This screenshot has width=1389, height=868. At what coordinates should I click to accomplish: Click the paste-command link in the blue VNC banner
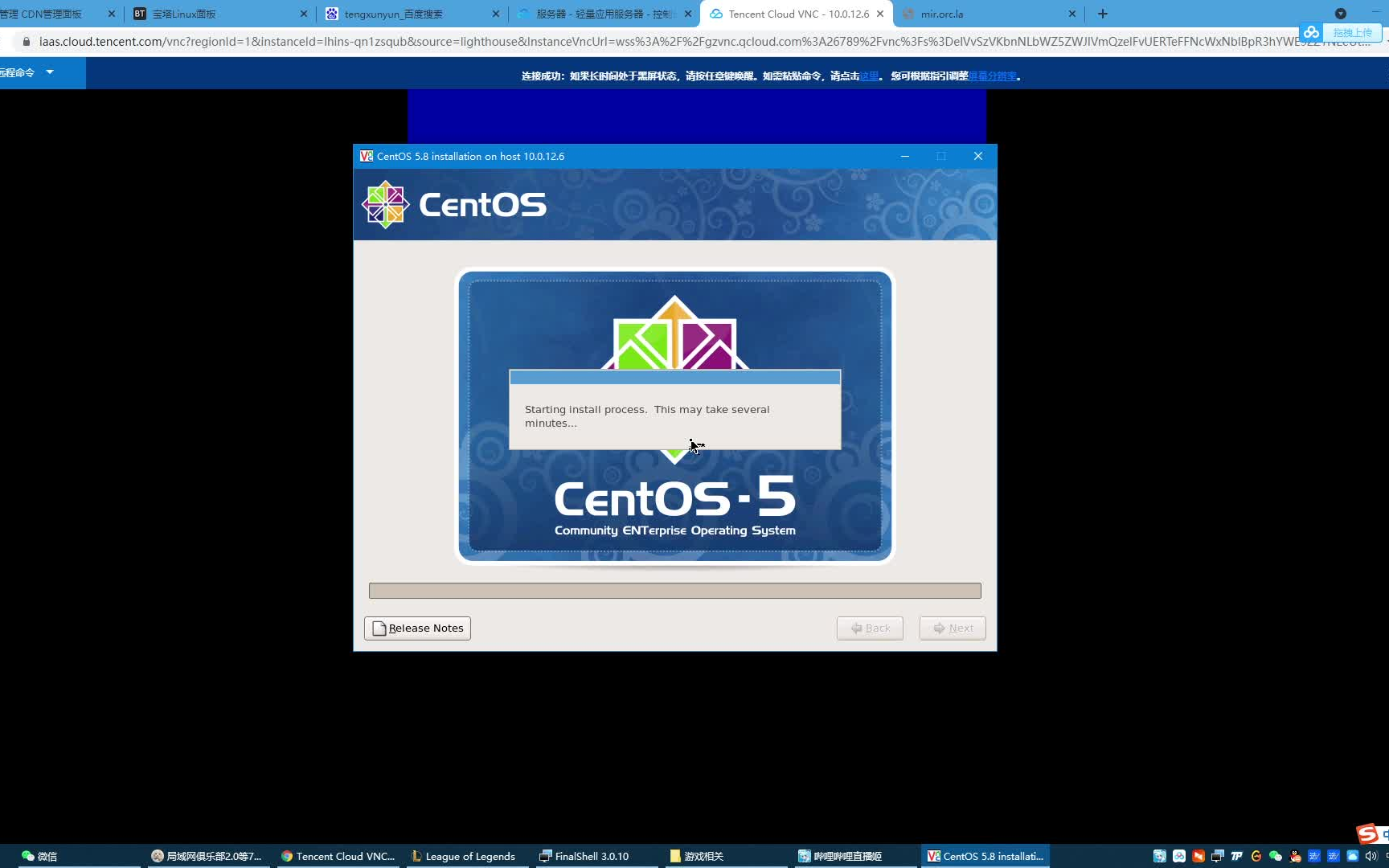click(869, 76)
